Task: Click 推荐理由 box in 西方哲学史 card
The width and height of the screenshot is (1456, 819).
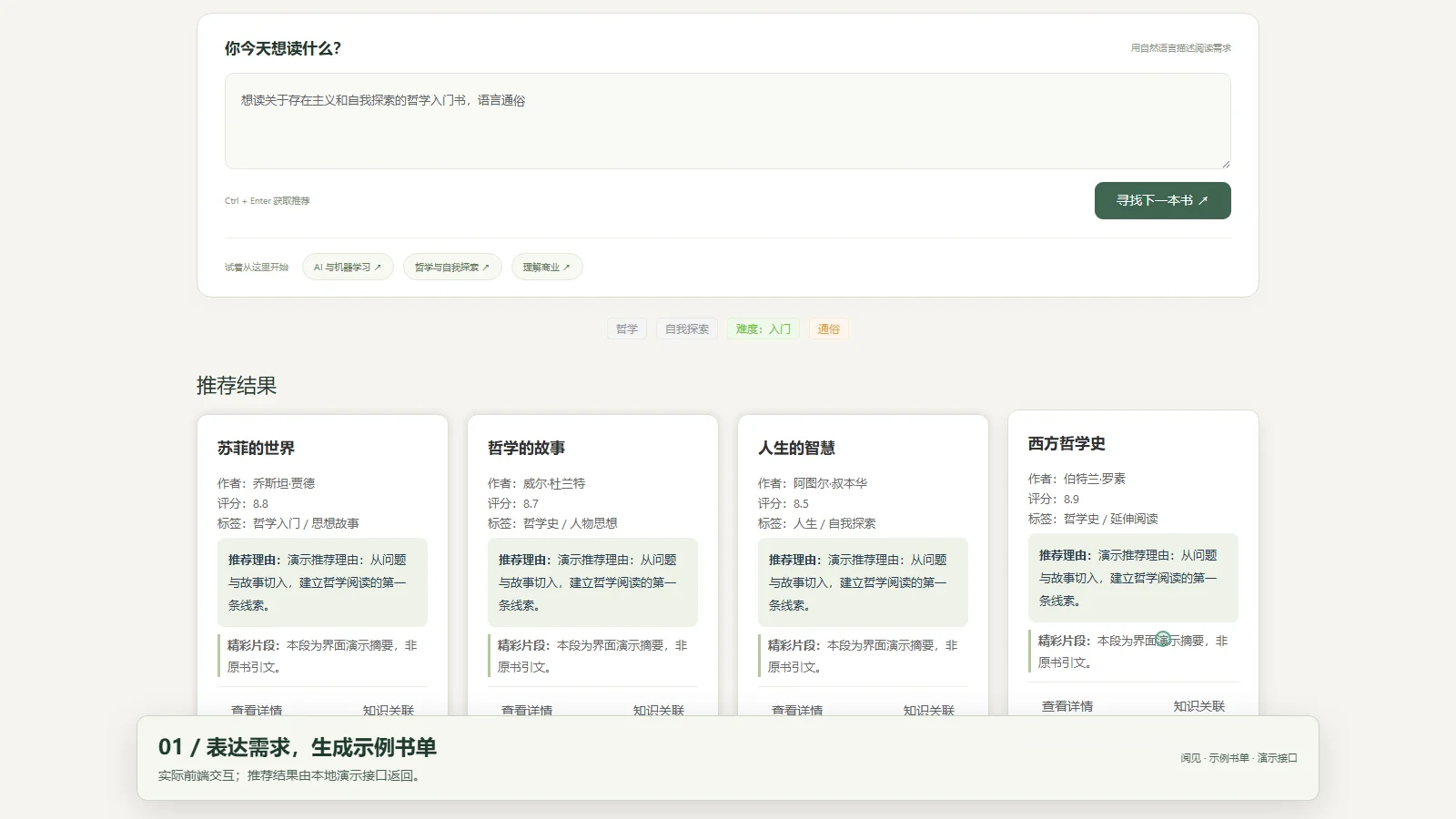Action: coord(1133,578)
